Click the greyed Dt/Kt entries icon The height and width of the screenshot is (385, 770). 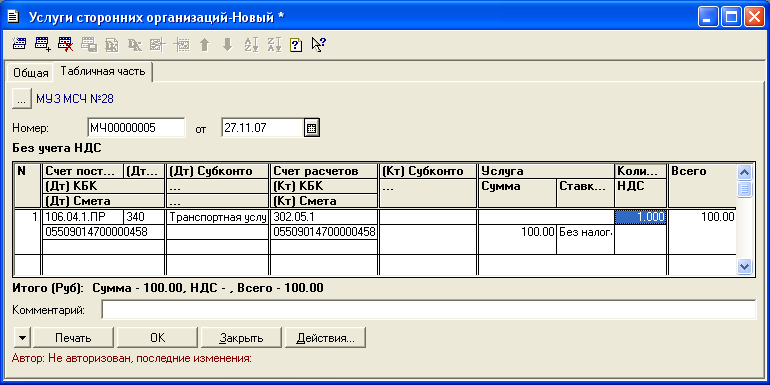[135, 45]
